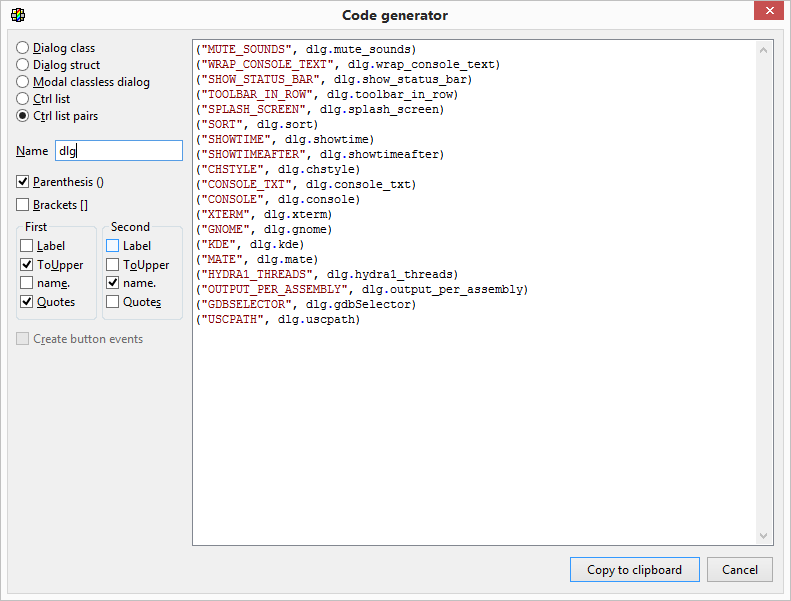
Task: Click the Cancel button
Action: (x=739, y=570)
